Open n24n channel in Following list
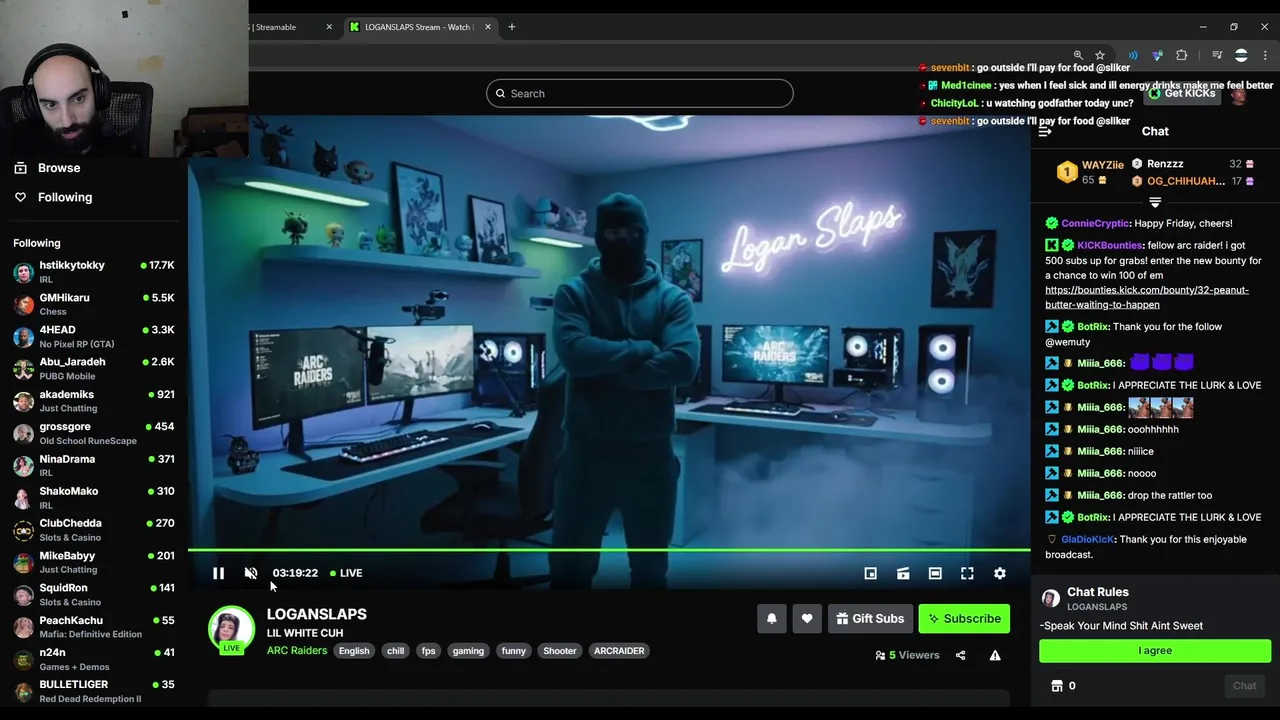Screen dimensions: 1280x720 94,659
